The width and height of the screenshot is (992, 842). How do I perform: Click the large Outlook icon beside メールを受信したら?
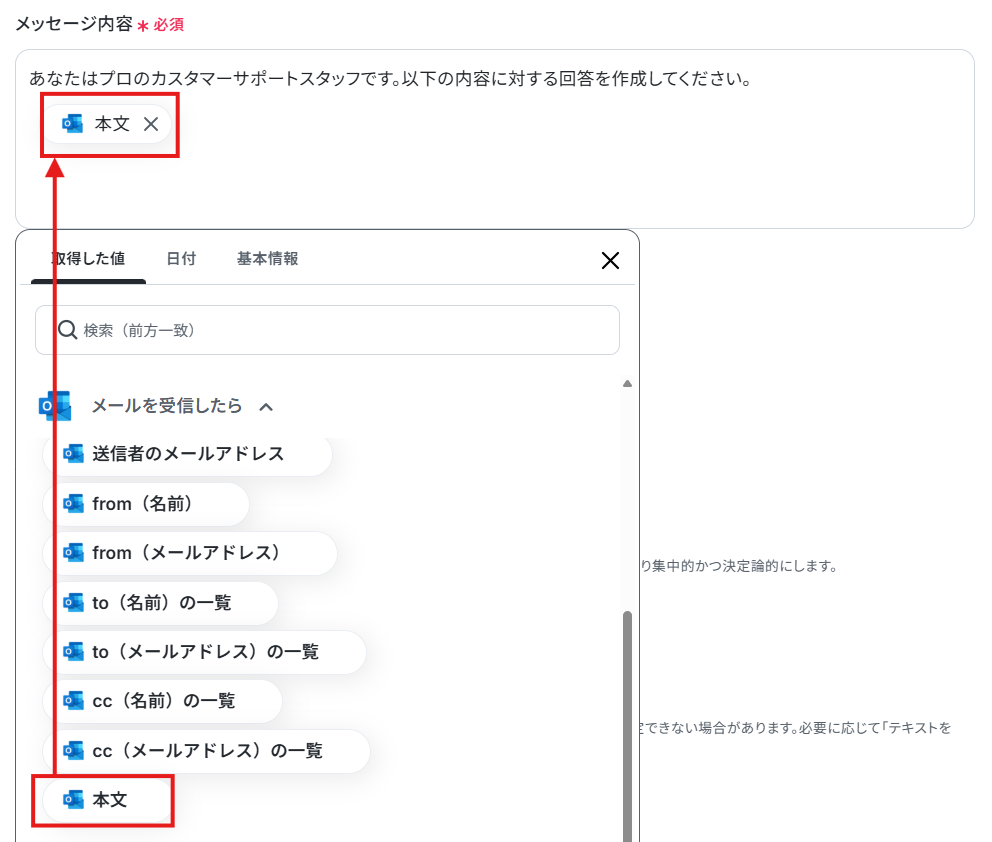click(x=55, y=406)
